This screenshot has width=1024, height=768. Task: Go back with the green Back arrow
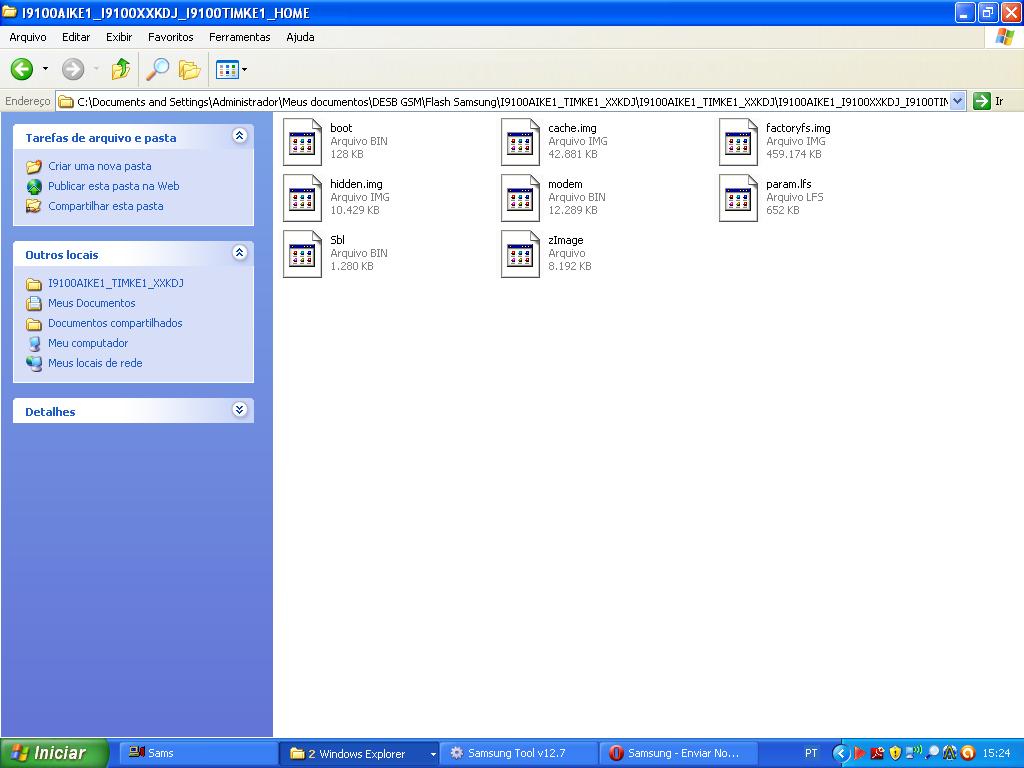22,69
